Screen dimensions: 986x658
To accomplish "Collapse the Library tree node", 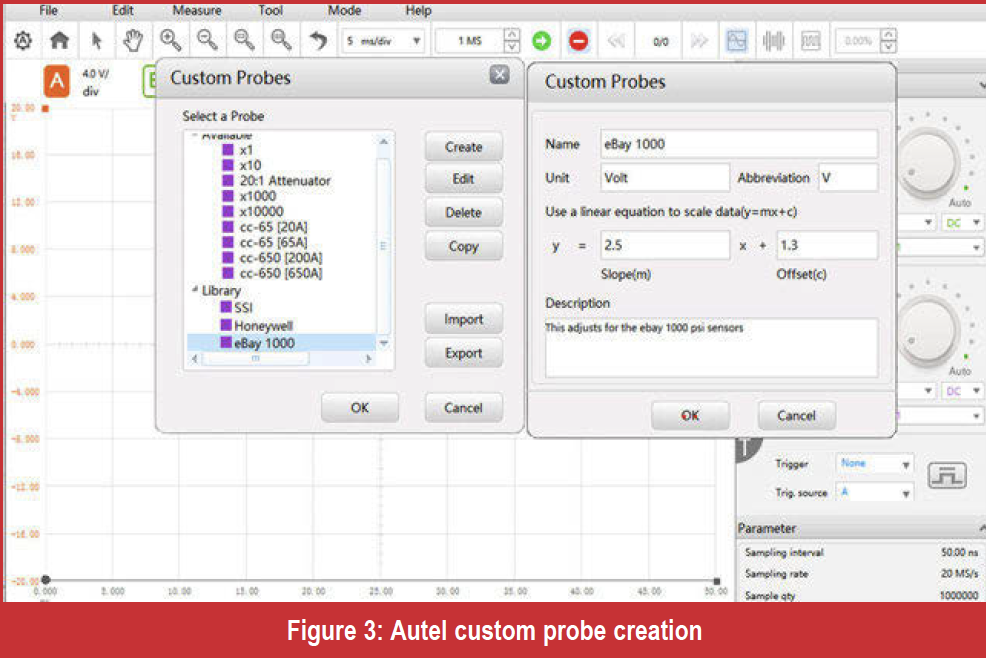I will 195,291.
